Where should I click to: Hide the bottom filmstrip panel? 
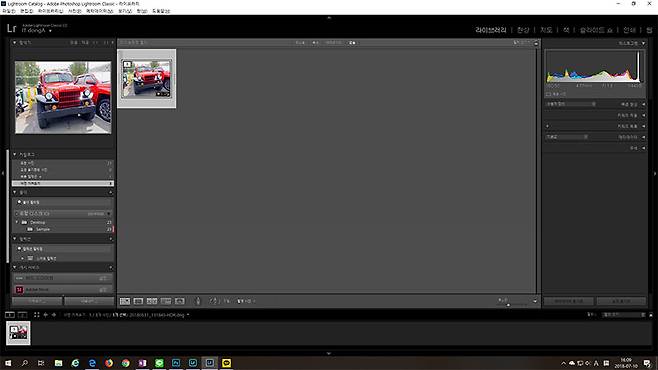[329, 354]
